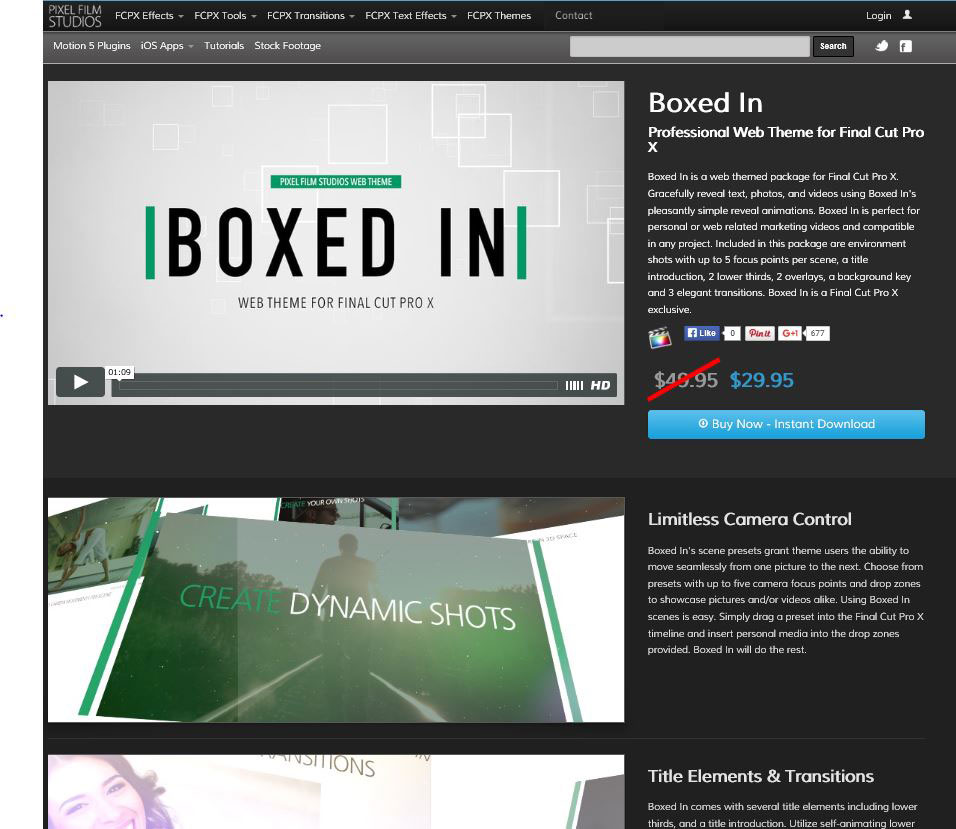Click the $29.95 sale price
956x829 pixels.
pos(762,380)
